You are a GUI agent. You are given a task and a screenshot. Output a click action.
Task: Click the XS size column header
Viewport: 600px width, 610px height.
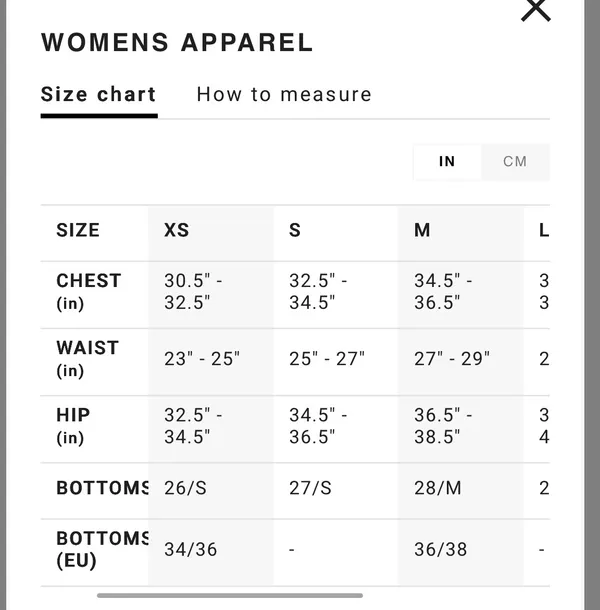point(176,230)
